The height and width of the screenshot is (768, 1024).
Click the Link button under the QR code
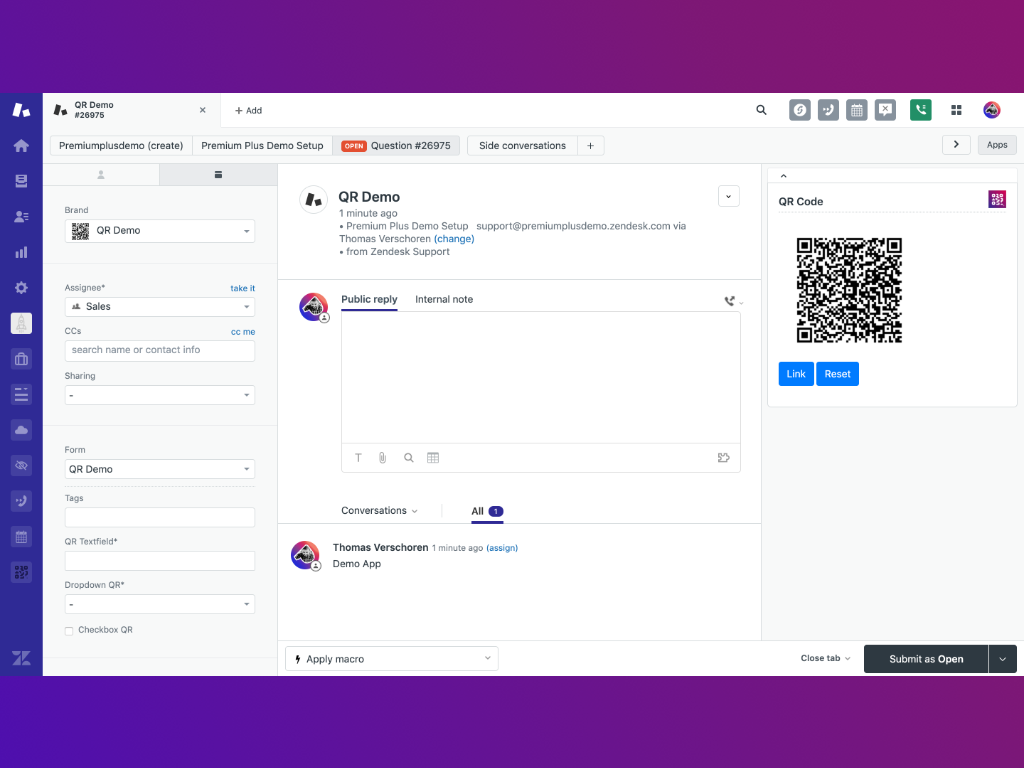(796, 373)
